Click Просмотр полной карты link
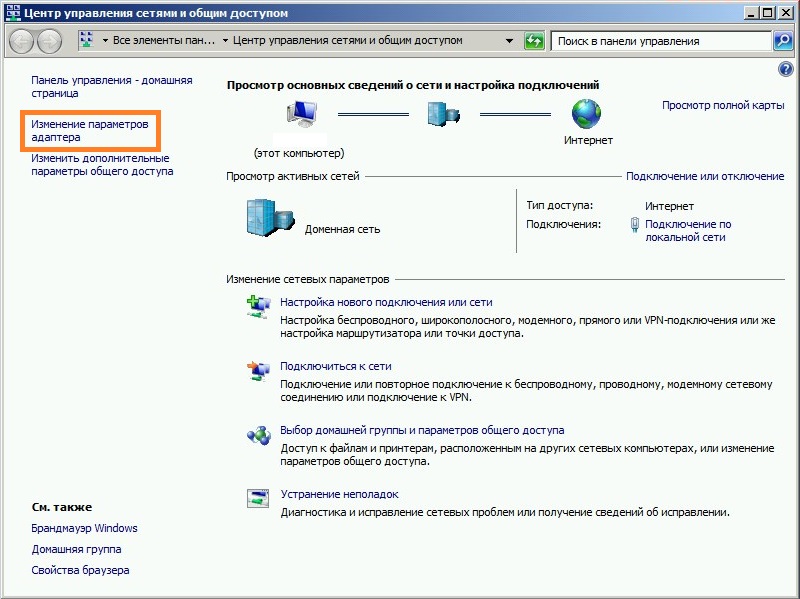 pyautogui.click(x=720, y=105)
